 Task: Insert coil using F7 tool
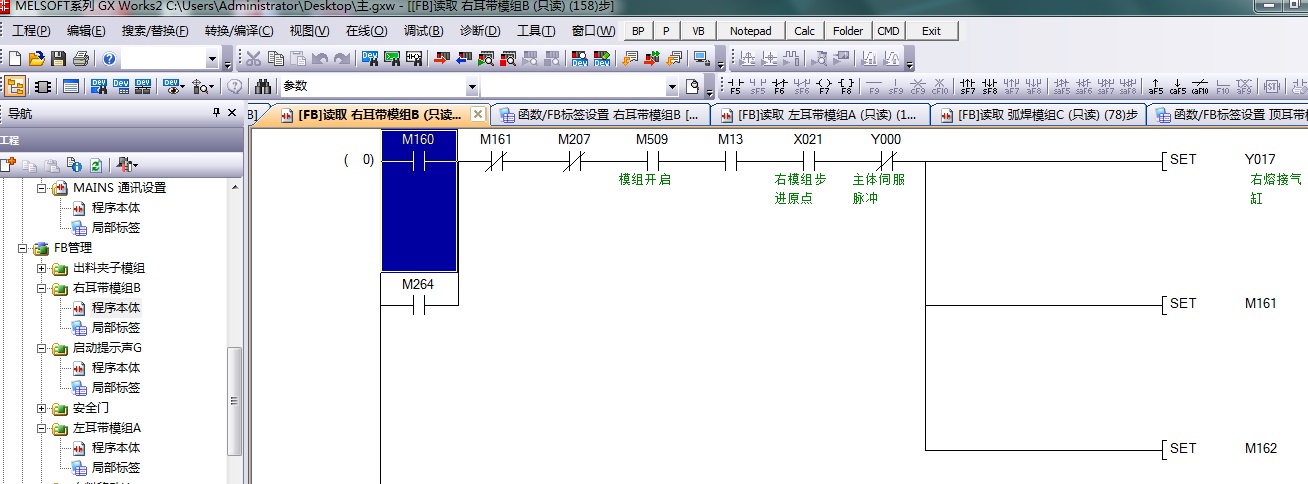pyautogui.click(x=824, y=86)
